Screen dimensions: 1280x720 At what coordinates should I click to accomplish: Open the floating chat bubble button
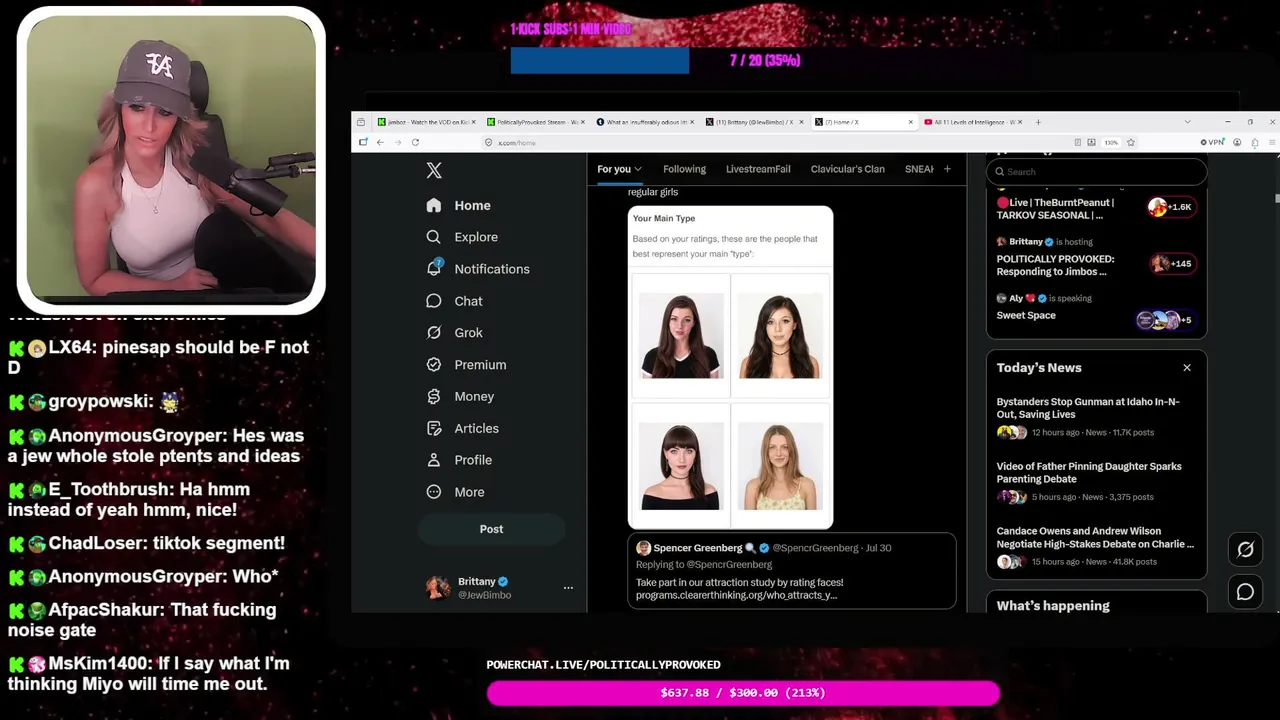click(x=1245, y=592)
